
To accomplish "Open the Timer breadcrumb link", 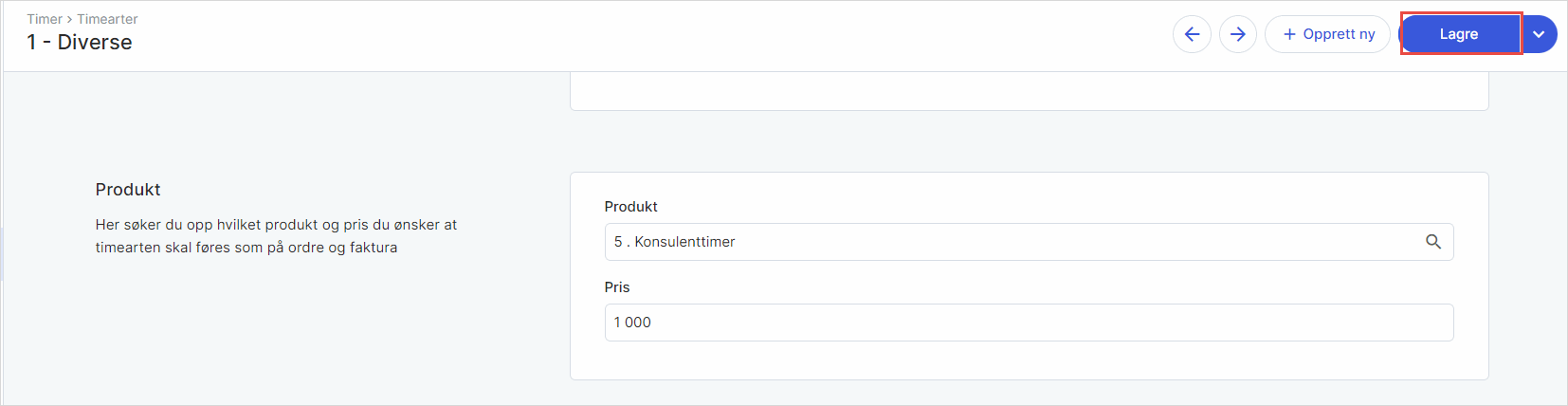I will 45,19.
